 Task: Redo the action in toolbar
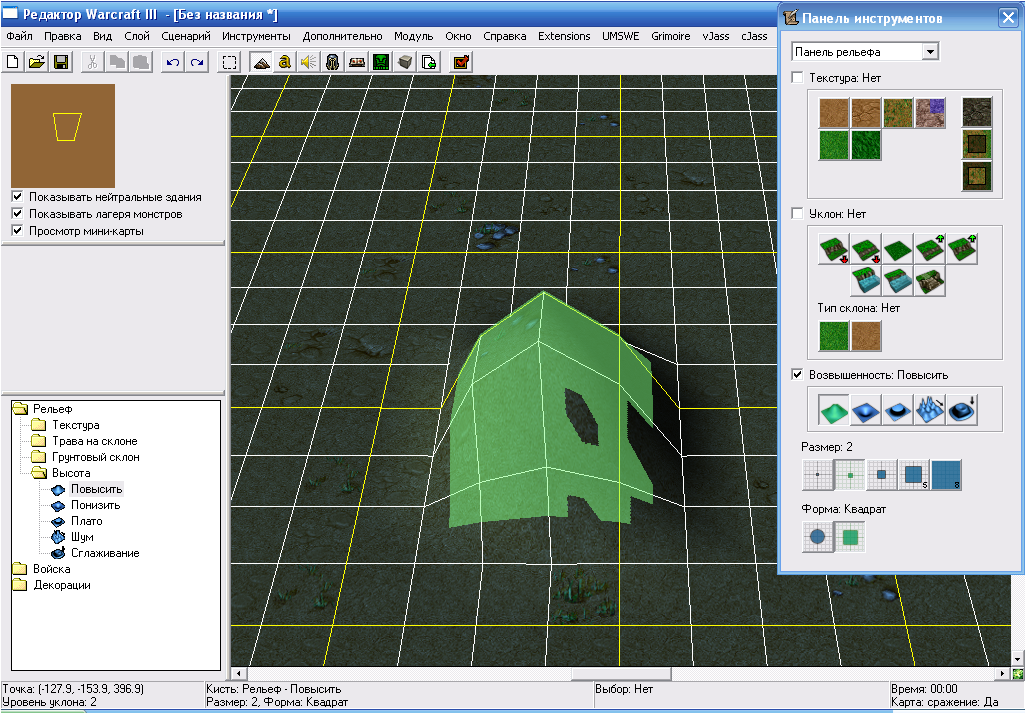pyautogui.click(x=197, y=62)
